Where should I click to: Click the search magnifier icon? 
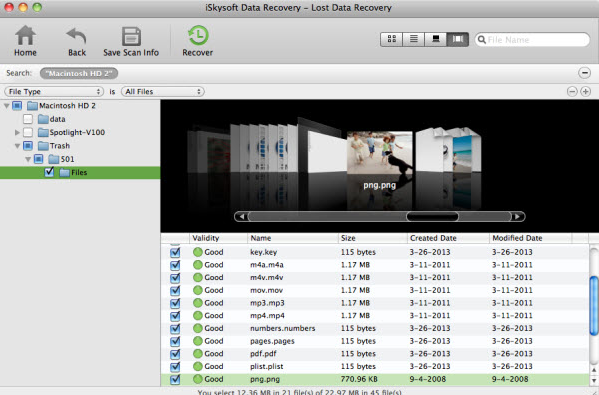pos(482,40)
